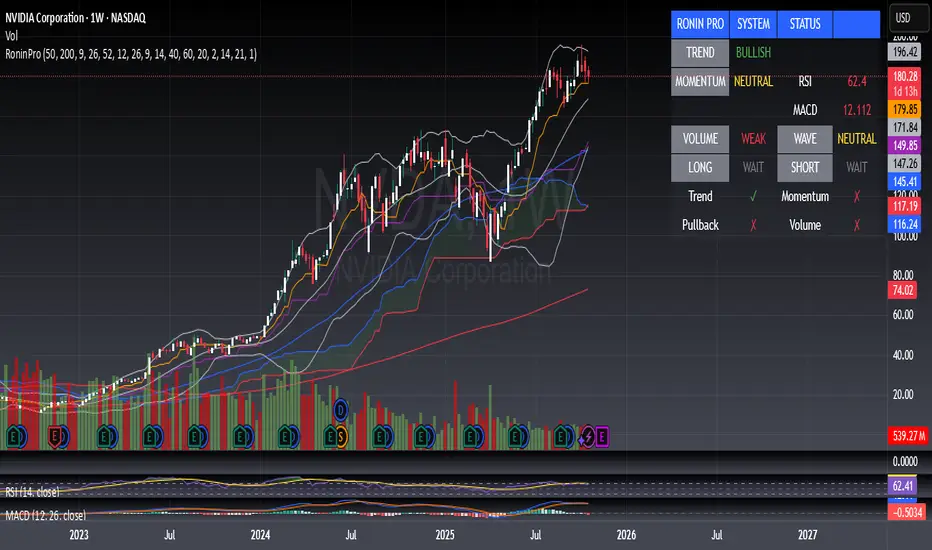This screenshot has height=550, width=932.
Task: Click the MACD (12, 26, close) legend
Action: point(45,515)
